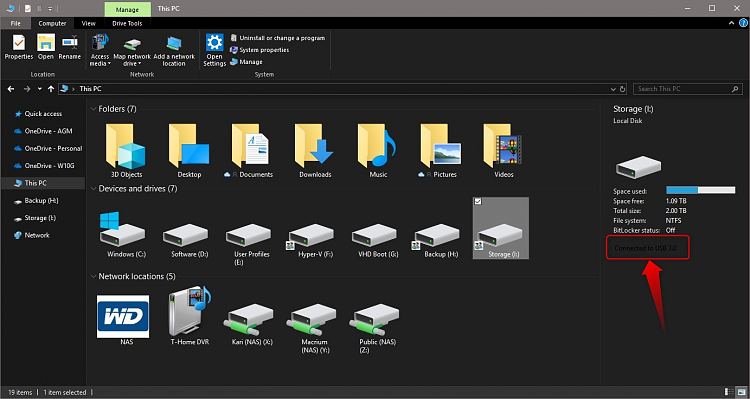Open the Drive Tools tab

tap(127, 23)
